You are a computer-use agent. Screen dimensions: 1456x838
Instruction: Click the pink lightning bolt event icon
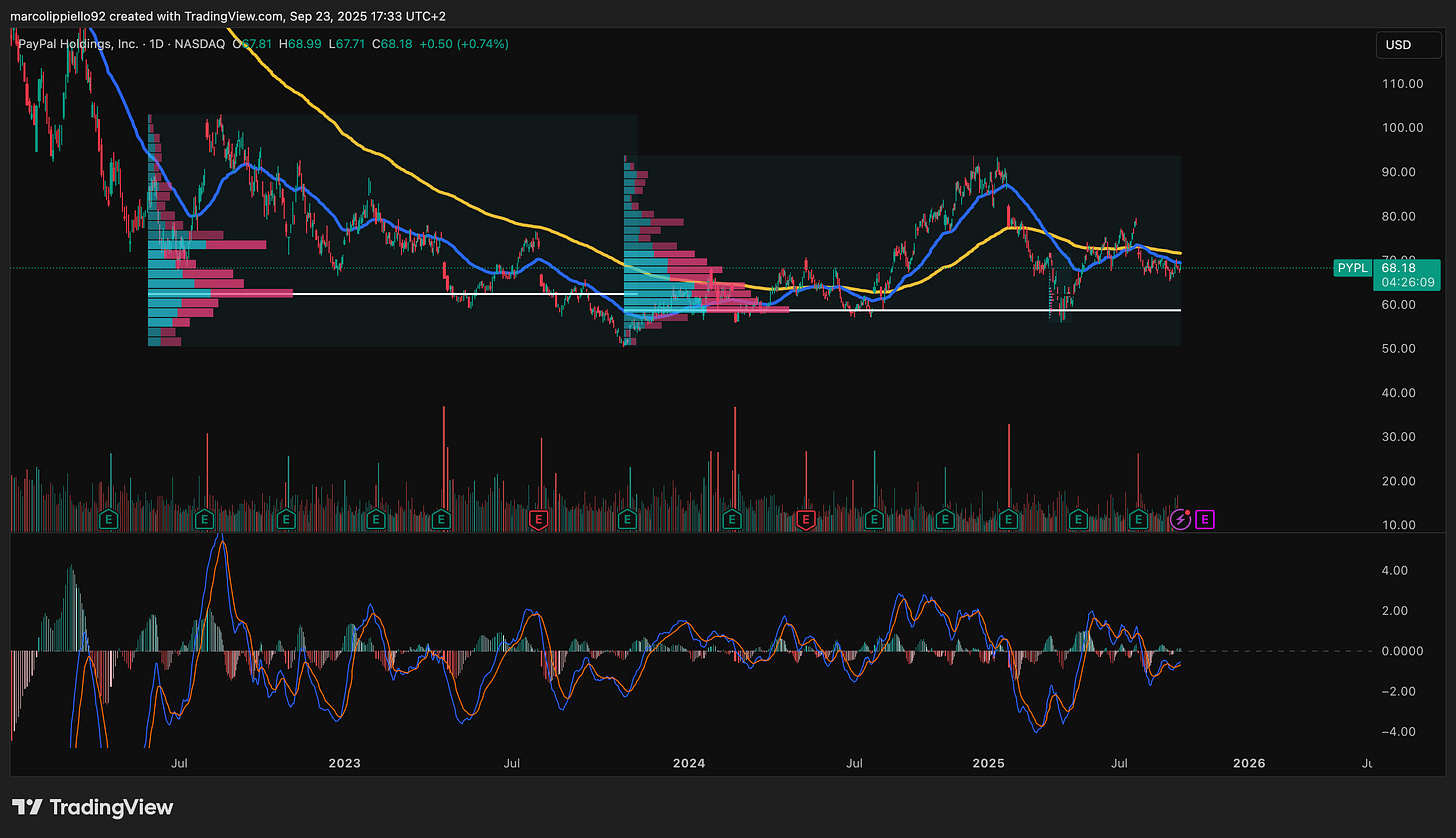(1180, 519)
